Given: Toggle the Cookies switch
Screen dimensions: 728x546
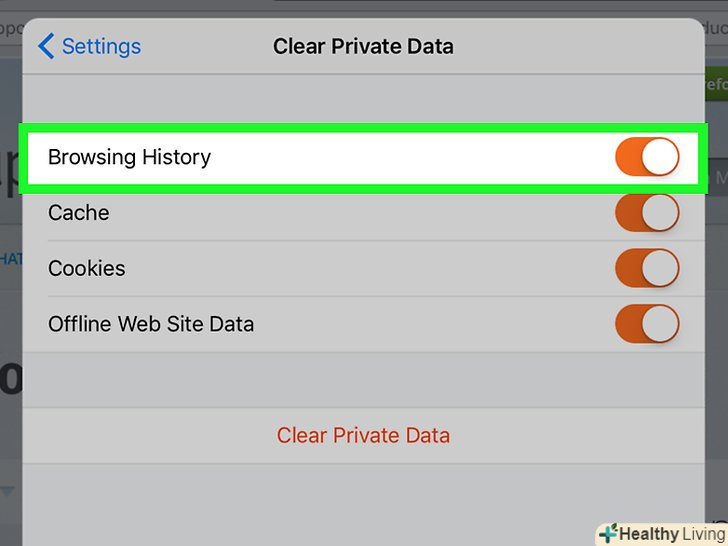Looking at the screenshot, I should [x=647, y=268].
